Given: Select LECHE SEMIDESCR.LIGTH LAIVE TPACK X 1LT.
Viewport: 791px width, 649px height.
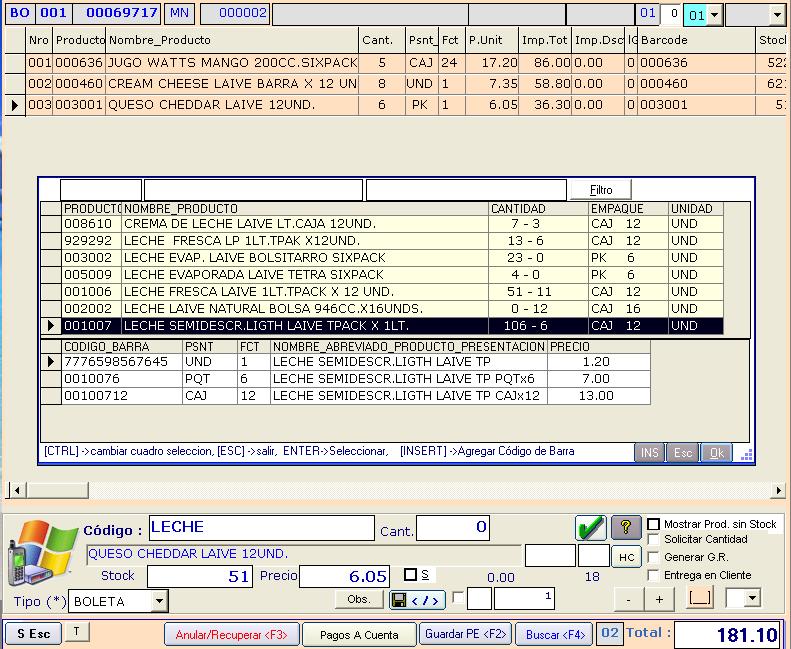Looking at the screenshot, I should click(x=382, y=326).
